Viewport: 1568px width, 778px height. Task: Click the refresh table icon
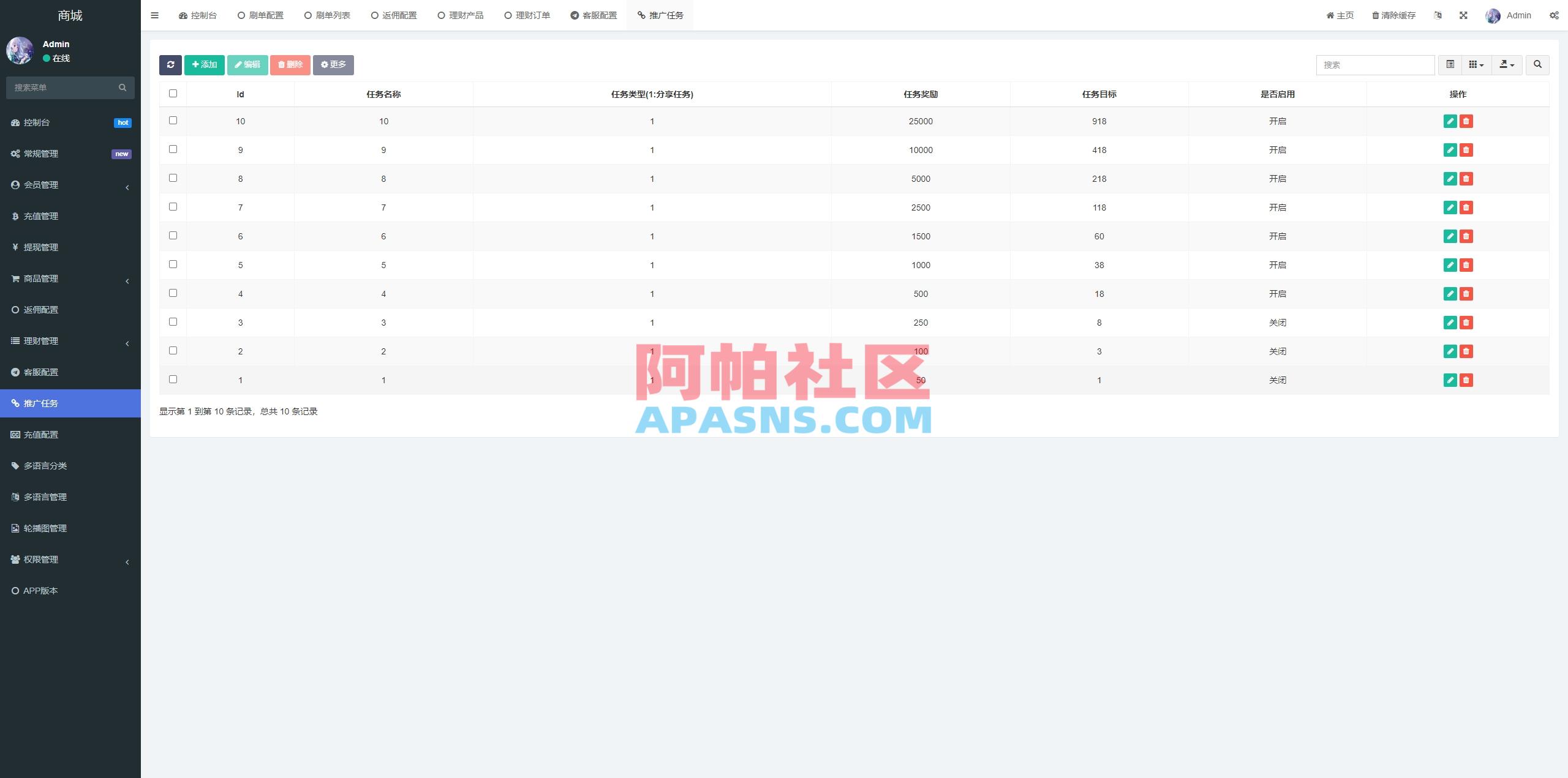[x=171, y=65]
